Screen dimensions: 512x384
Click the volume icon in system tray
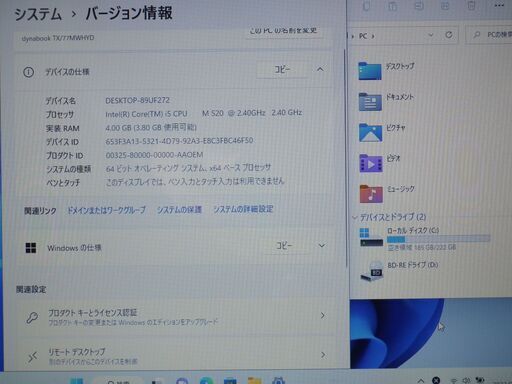(x=466, y=380)
